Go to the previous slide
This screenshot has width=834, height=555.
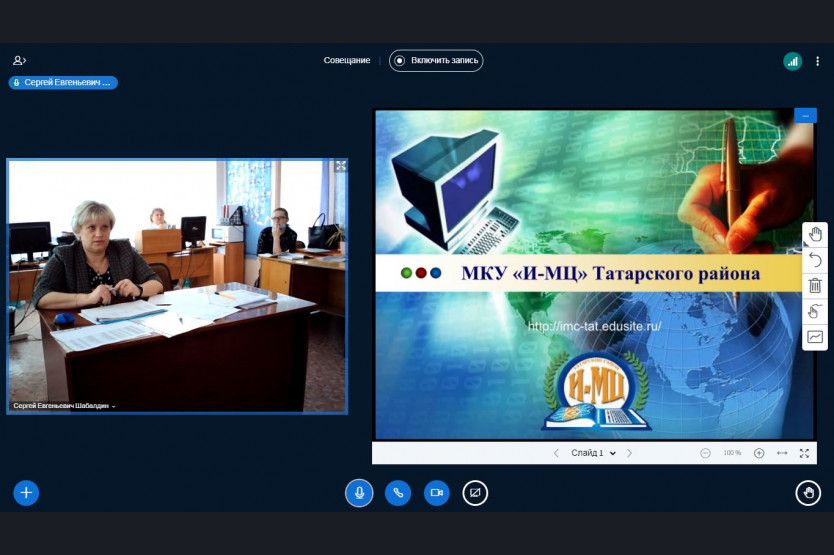556,453
